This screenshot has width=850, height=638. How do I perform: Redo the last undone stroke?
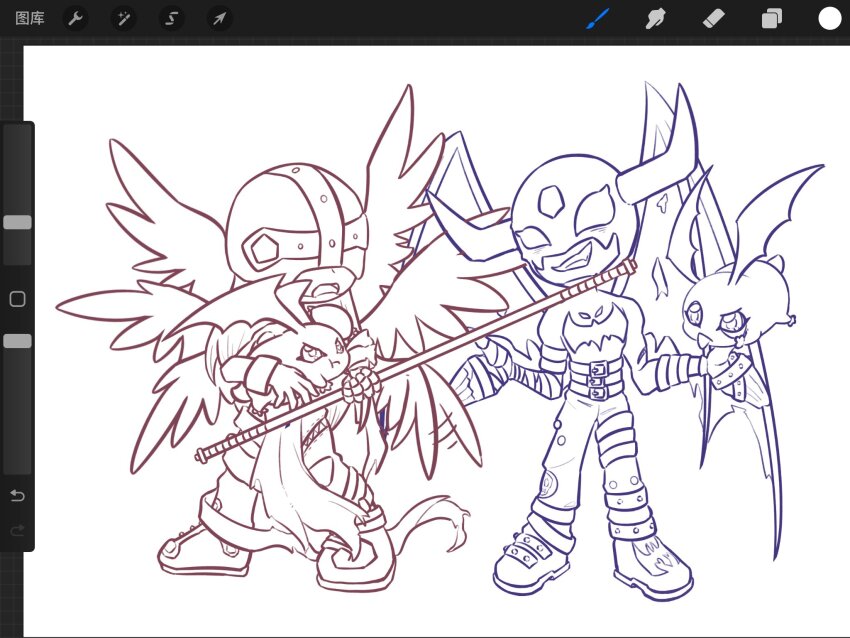[17, 530]
